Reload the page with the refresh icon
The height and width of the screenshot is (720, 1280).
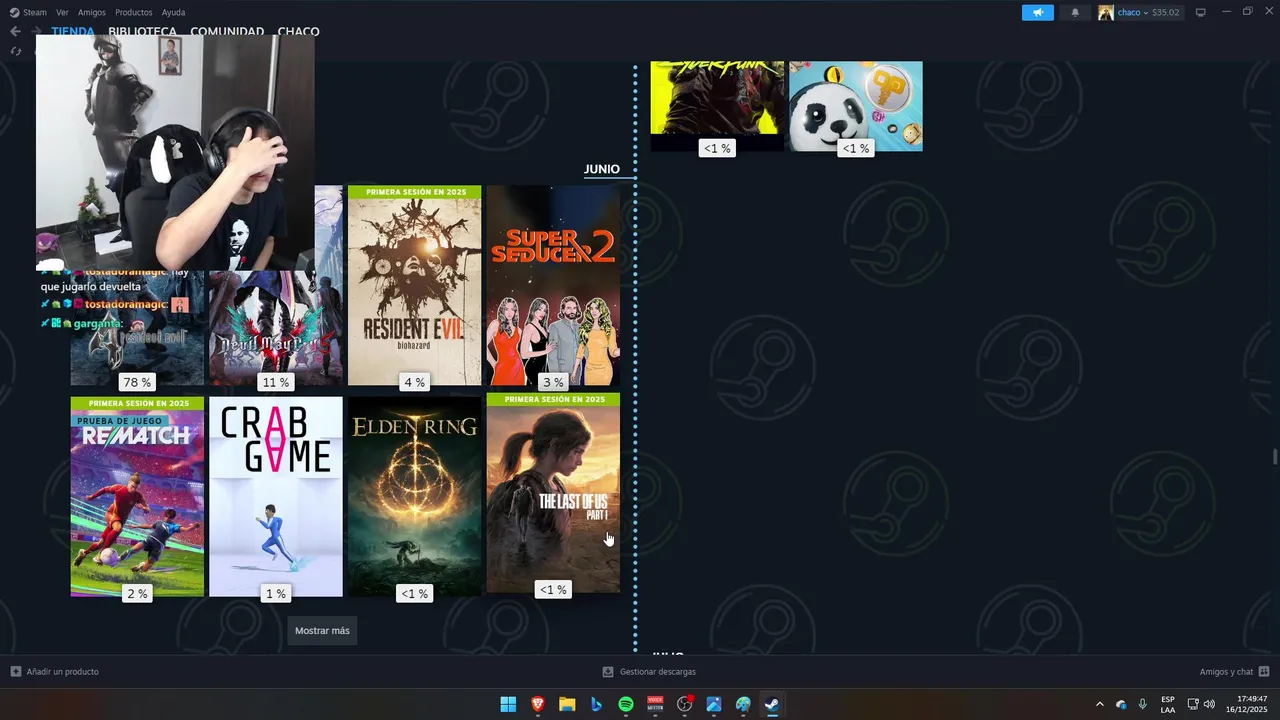point(15,51)
